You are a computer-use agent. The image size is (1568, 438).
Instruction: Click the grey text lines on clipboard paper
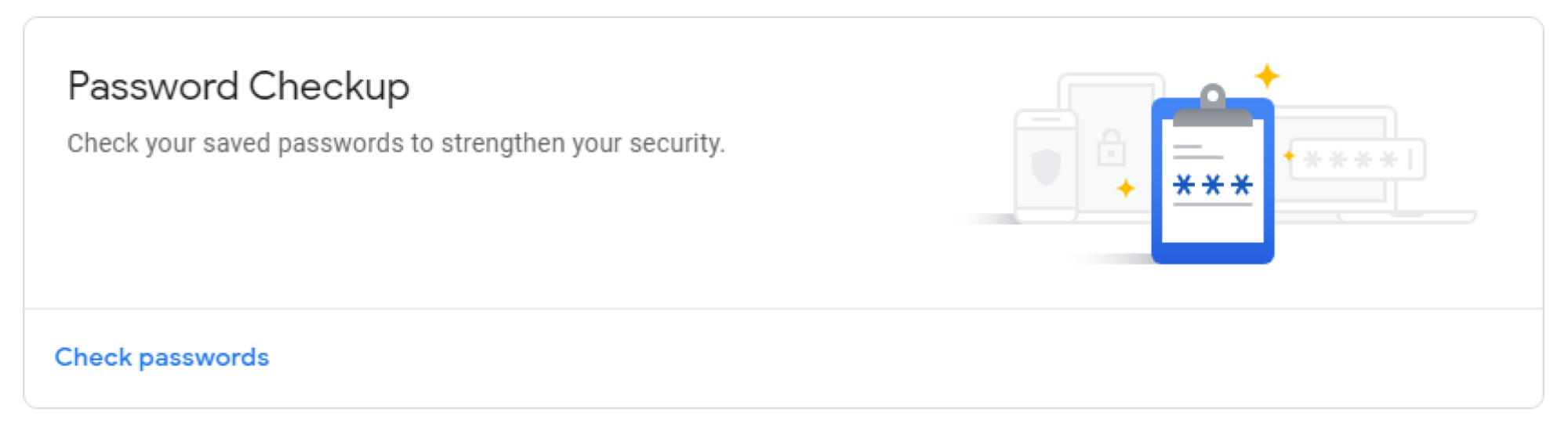1197,152
